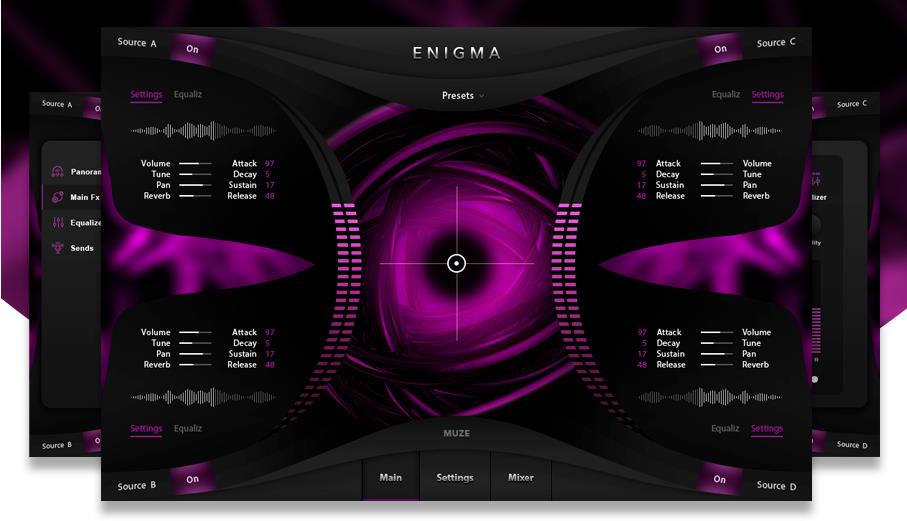
Task: Click Source A's Tune slider
Action: 195,174
